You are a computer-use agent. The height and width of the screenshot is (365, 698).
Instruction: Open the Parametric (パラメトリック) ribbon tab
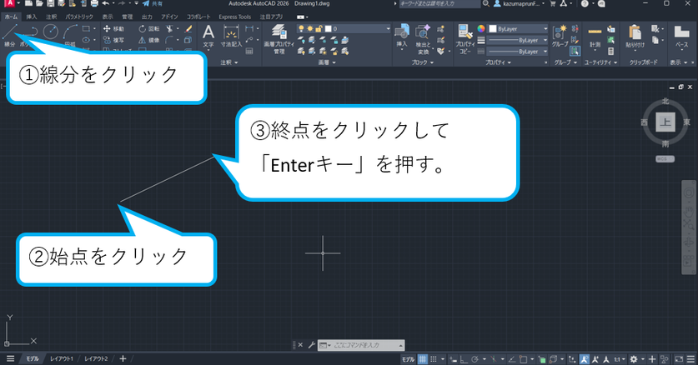(79, 17)
